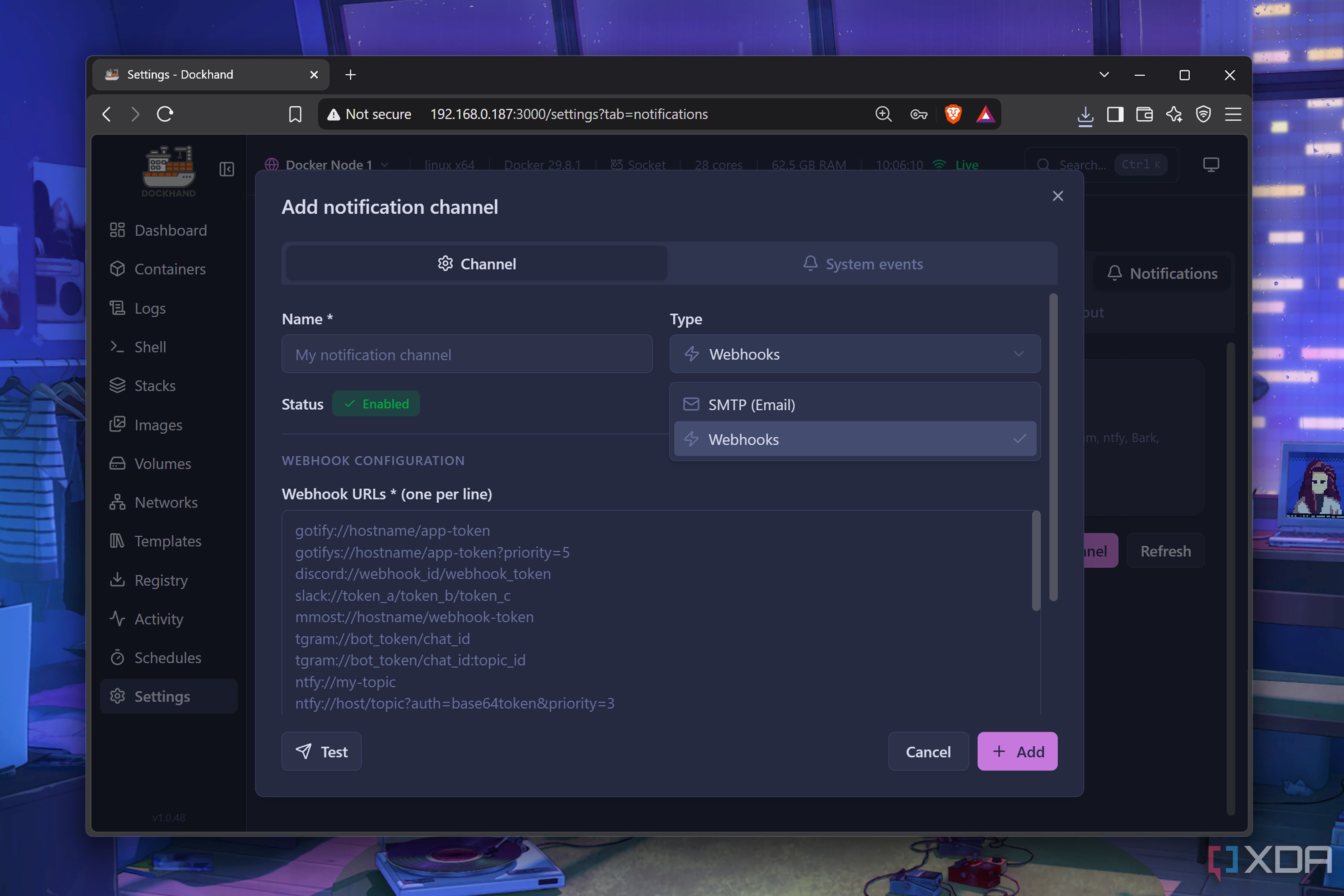Open Images in the sidebar
This screenshot has width=1344, height=896.
point(169,425)
